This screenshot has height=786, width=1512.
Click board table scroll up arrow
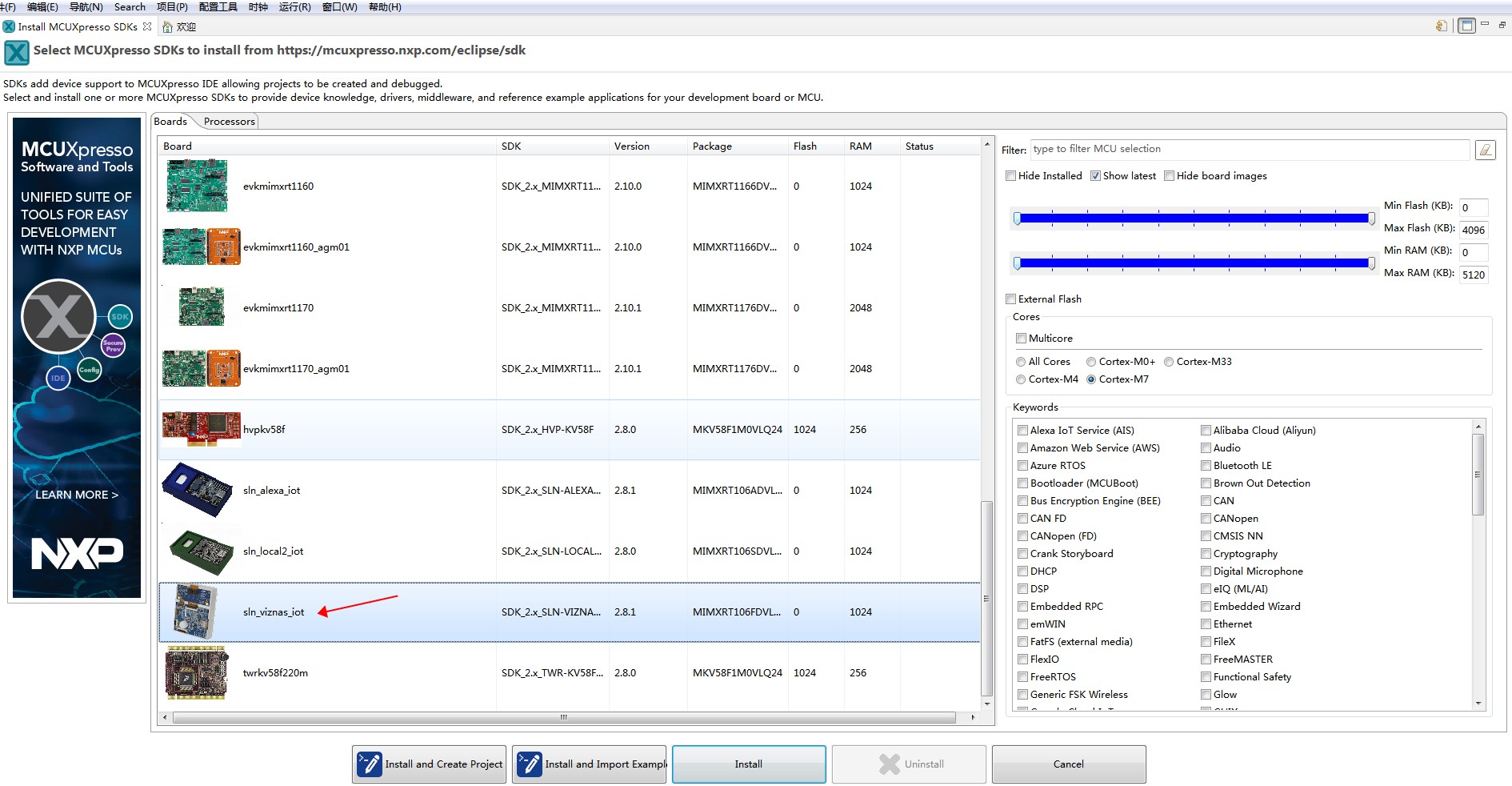pyautogui.click(x=987, y=146)
